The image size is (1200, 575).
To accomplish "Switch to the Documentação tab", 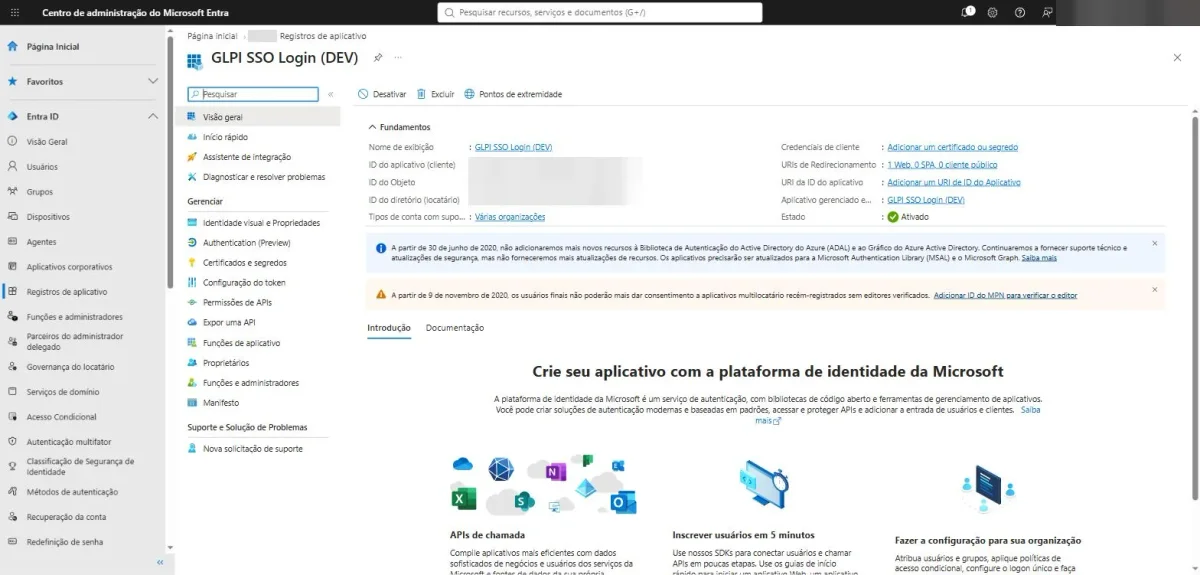I will [x=455, y=328].
